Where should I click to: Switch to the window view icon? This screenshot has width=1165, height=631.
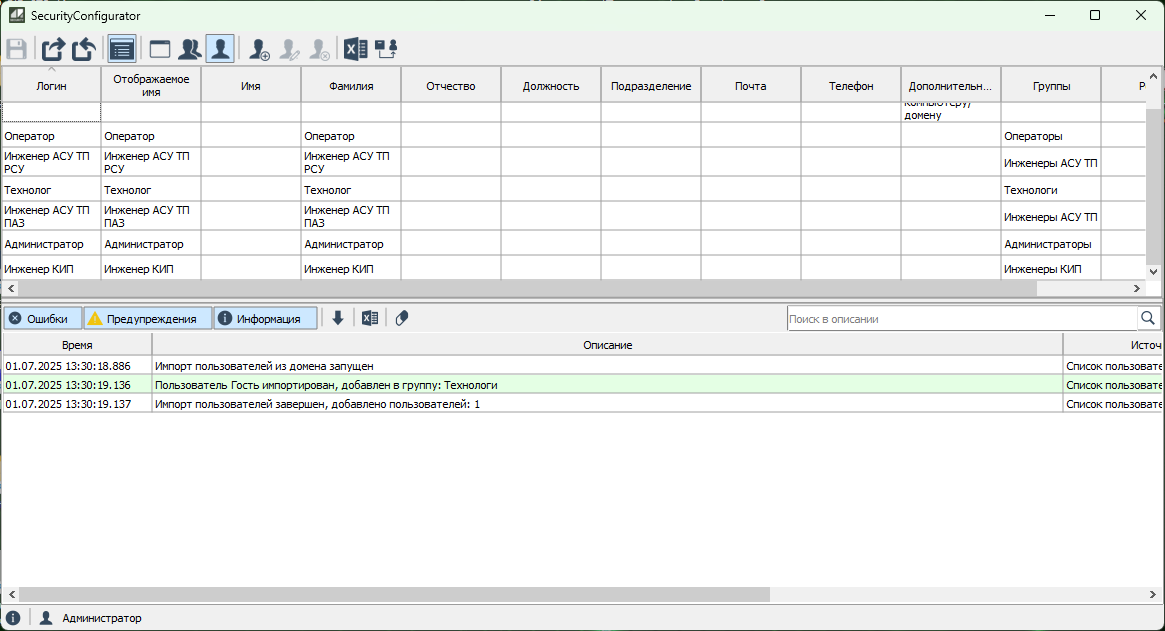tap(160, 48)
